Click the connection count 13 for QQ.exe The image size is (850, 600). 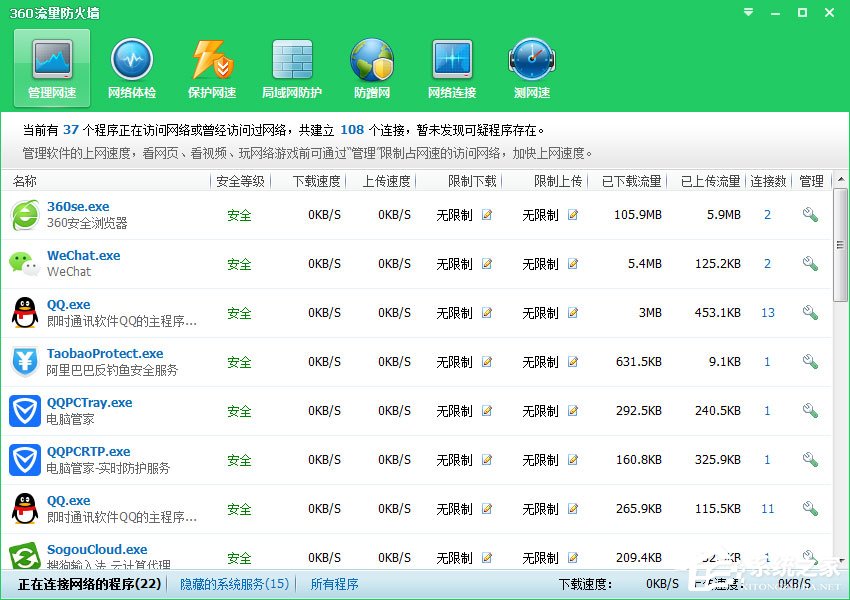(x=767, y=313)
